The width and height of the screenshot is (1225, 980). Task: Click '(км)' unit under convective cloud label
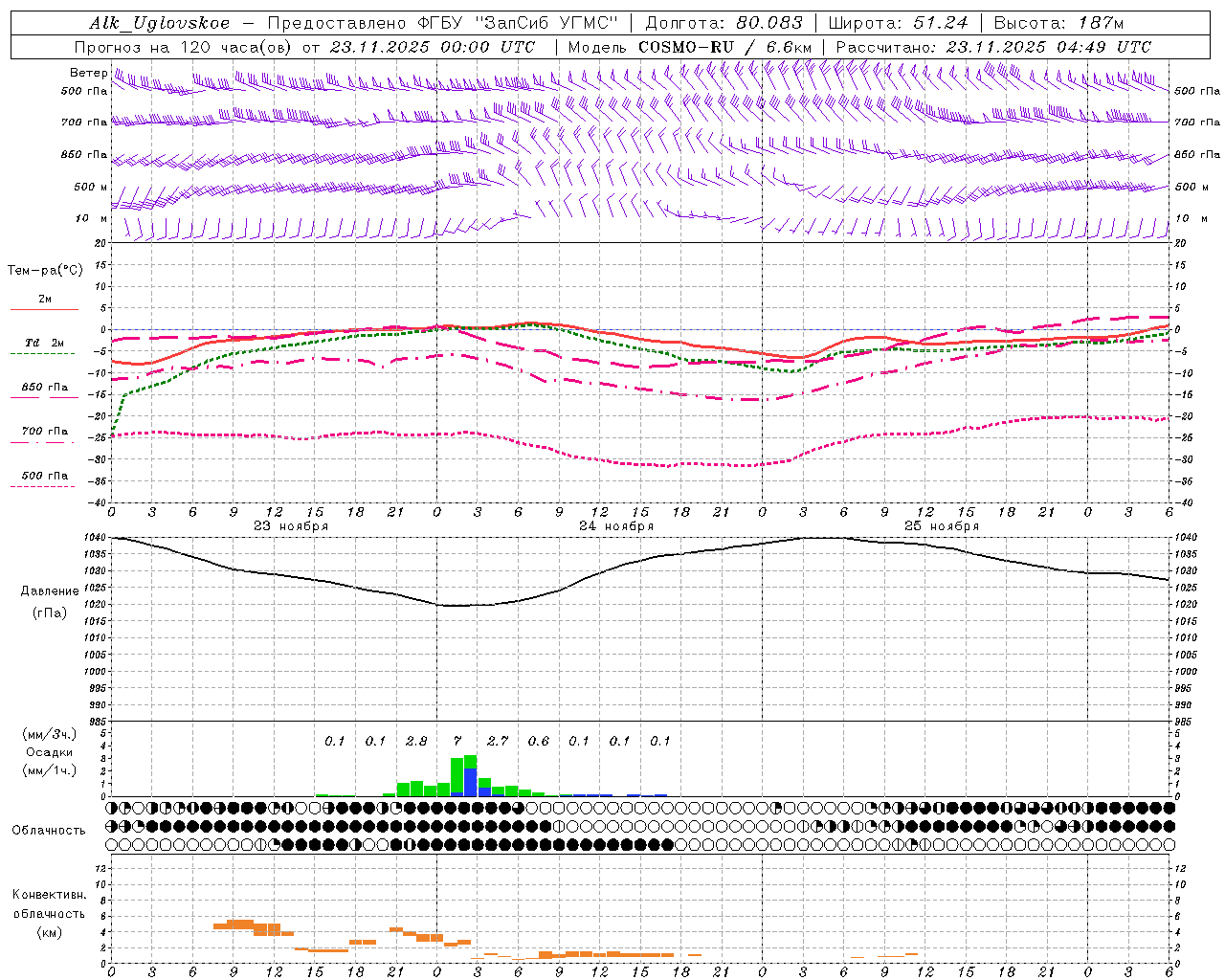[x=50, y=932]
